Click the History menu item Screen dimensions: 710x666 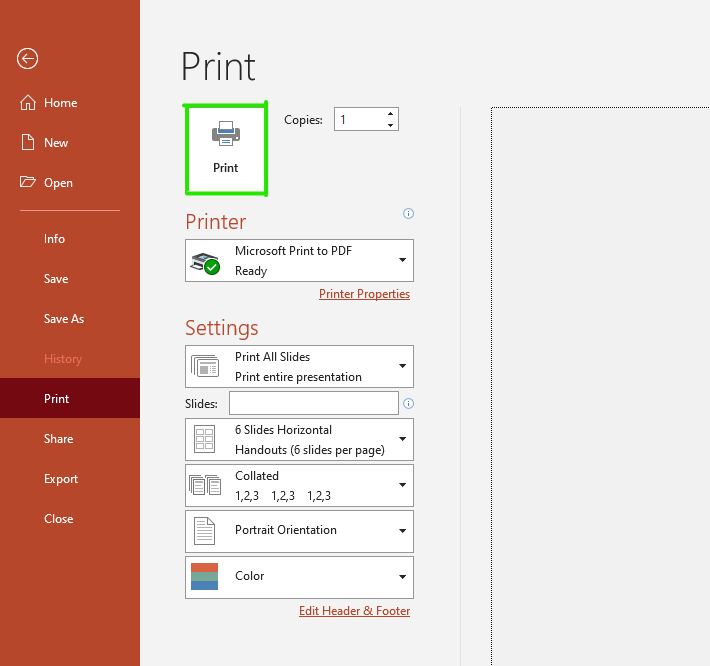[70, 359]
